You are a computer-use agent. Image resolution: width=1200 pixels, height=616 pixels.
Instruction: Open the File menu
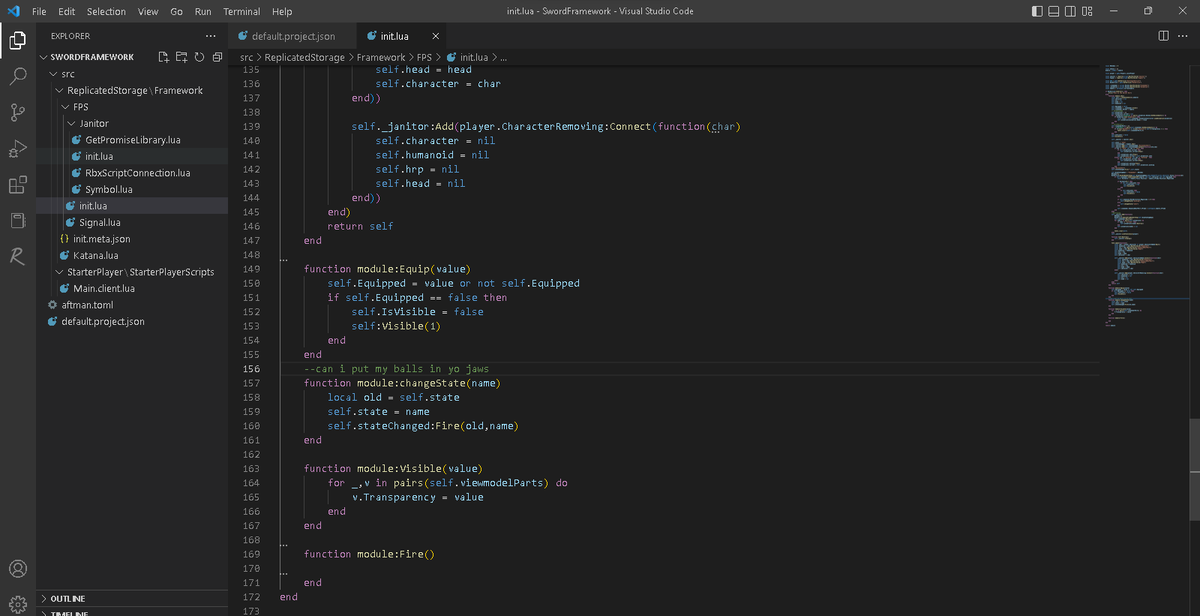point(40,11)
